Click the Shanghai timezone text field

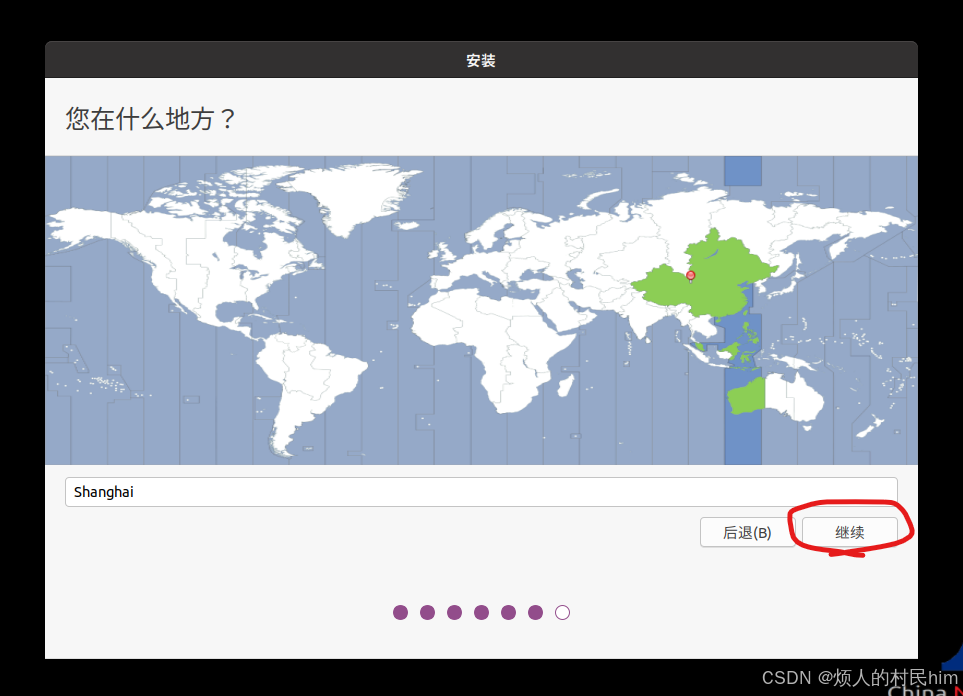click(x=481, y=492)
